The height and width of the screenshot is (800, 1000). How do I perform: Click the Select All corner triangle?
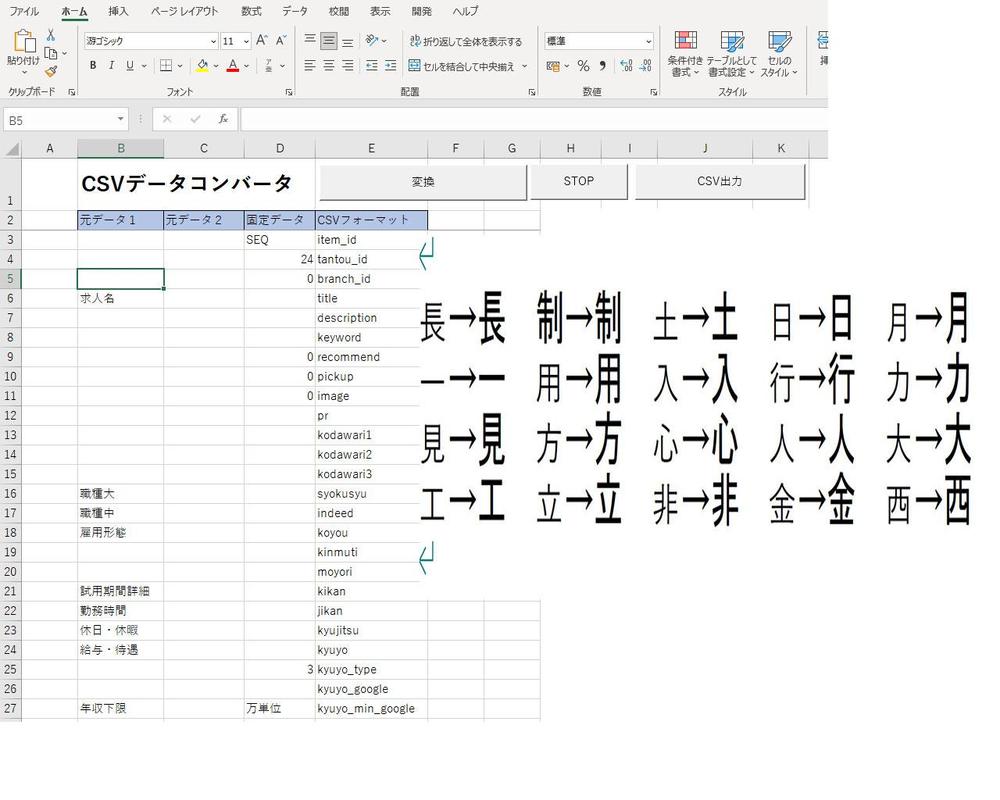pyautogui.click(x=13, y=149)
